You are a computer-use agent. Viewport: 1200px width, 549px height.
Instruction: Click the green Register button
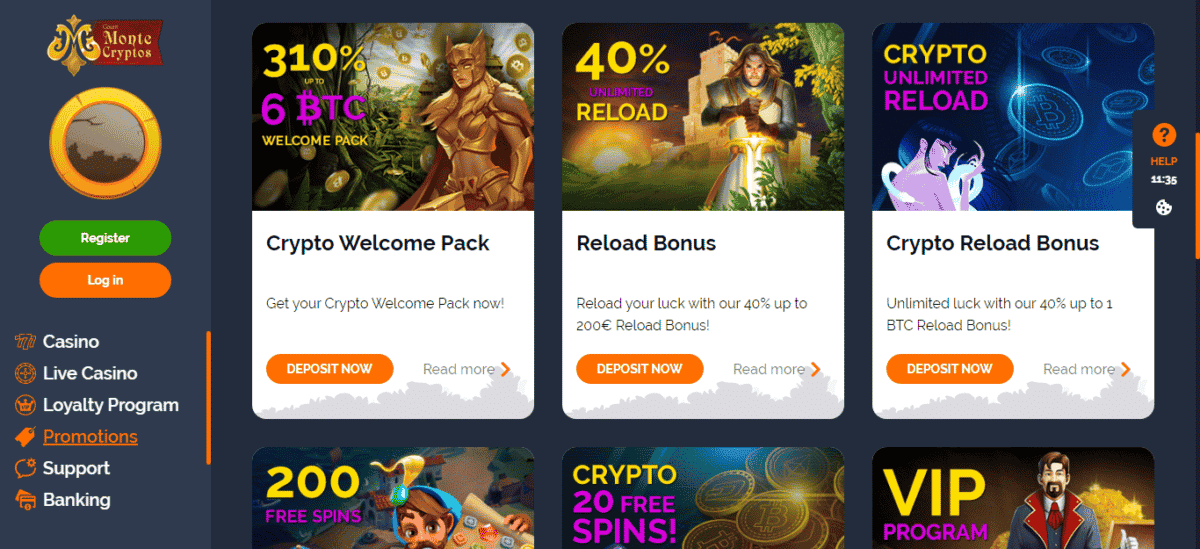click(105, 238)
